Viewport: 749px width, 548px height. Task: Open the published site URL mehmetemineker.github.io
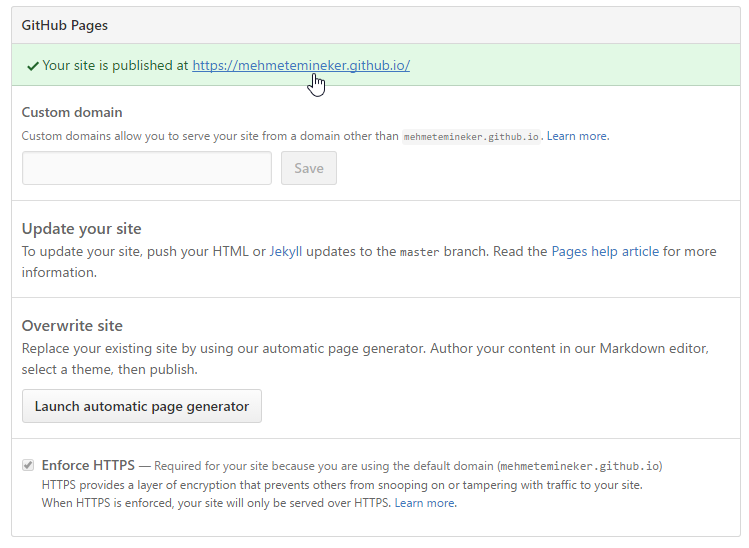pos(301,65)
